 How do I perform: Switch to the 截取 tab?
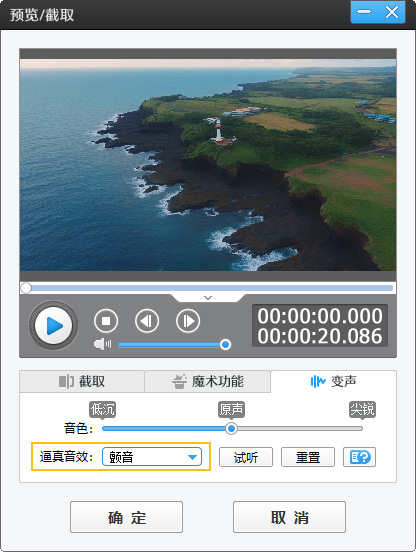pyautogui.click(x=82, y=381)
